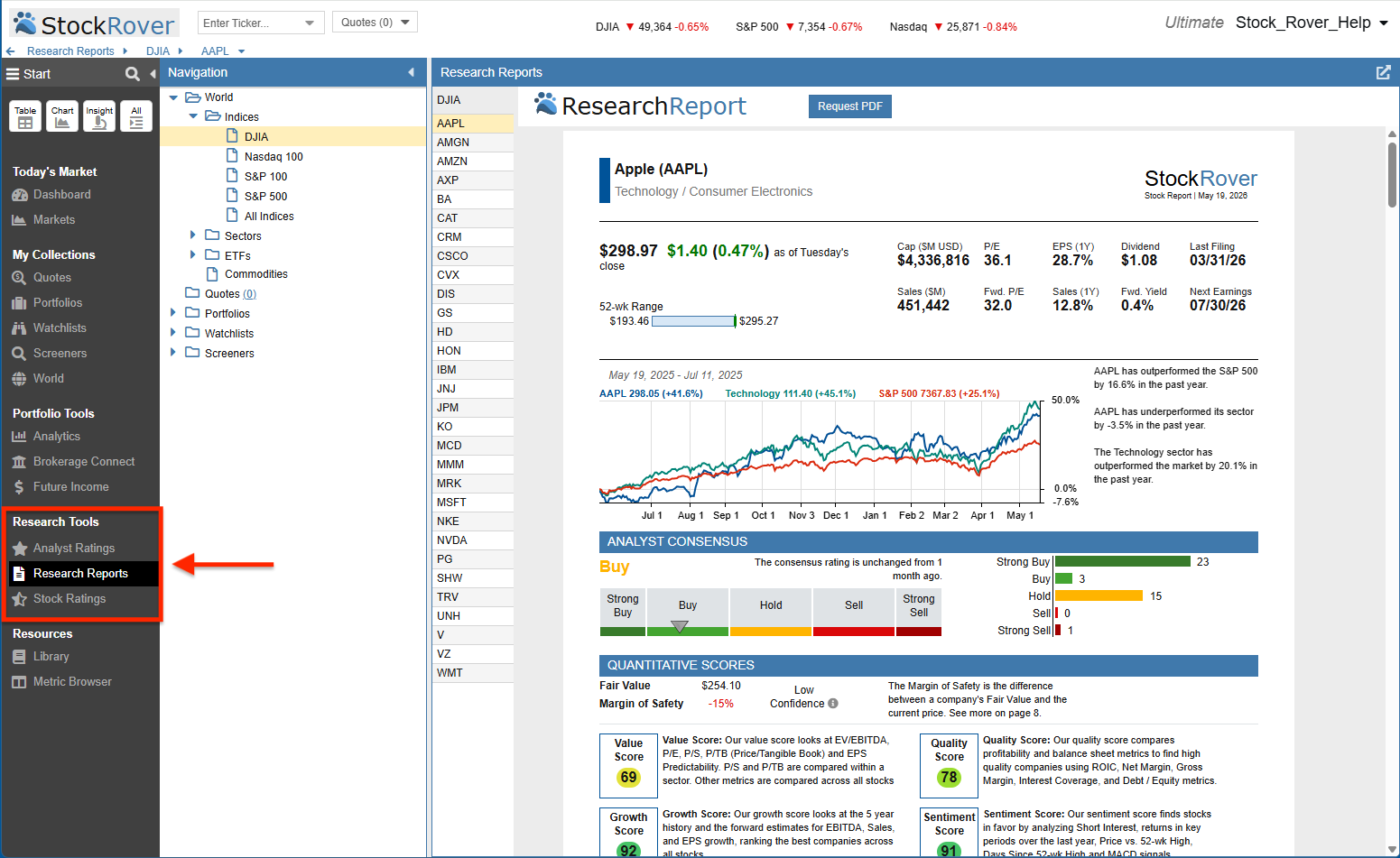Click the Research Reports breadcrumb link
This screenshot has width=1400, height=858.
tap(70, 51)
